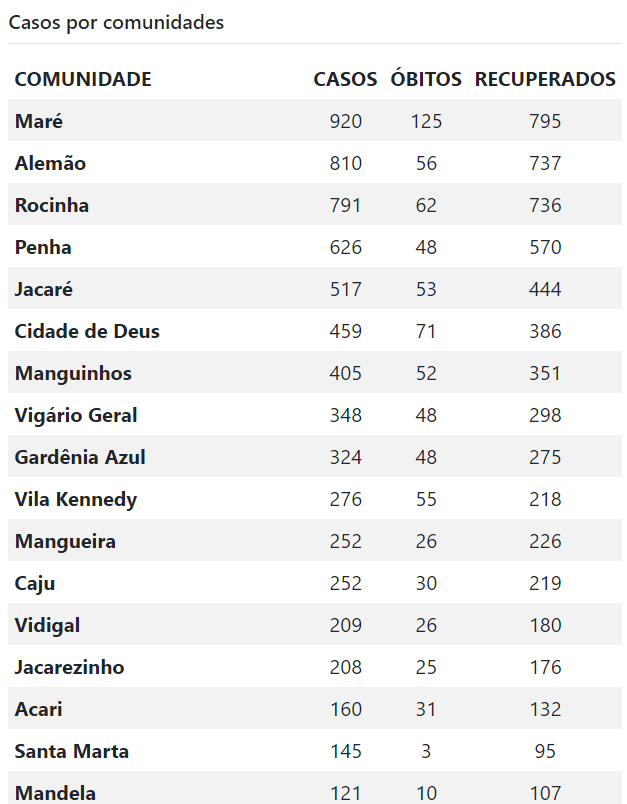The image size is (627, 804).
Task: Click the Casos por comunidades title
Action: (x=116, y=23)
